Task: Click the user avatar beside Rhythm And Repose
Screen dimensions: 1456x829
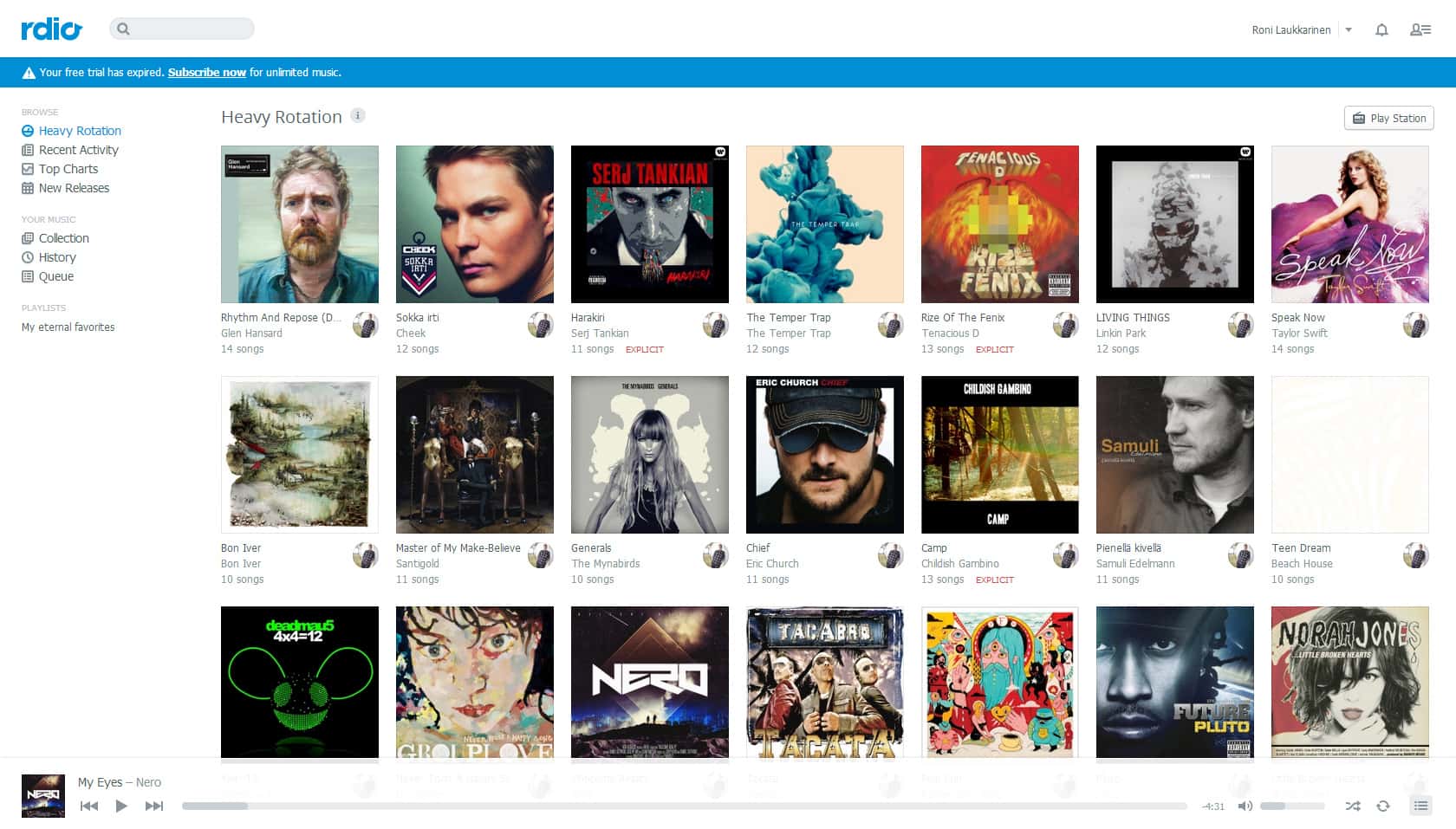Action: (x=366, y=325)
